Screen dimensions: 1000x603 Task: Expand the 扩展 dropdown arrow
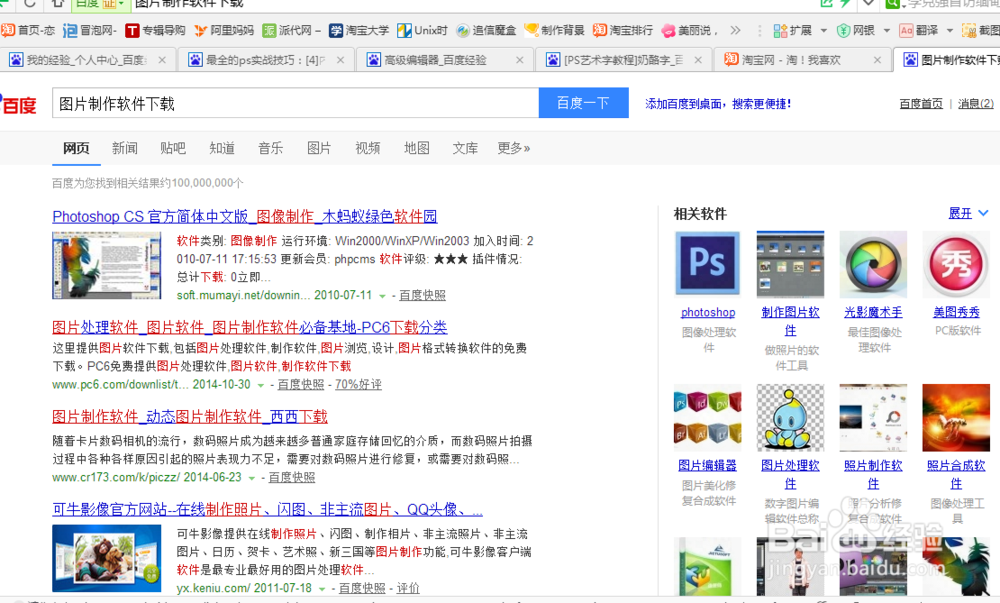point(823,30)
